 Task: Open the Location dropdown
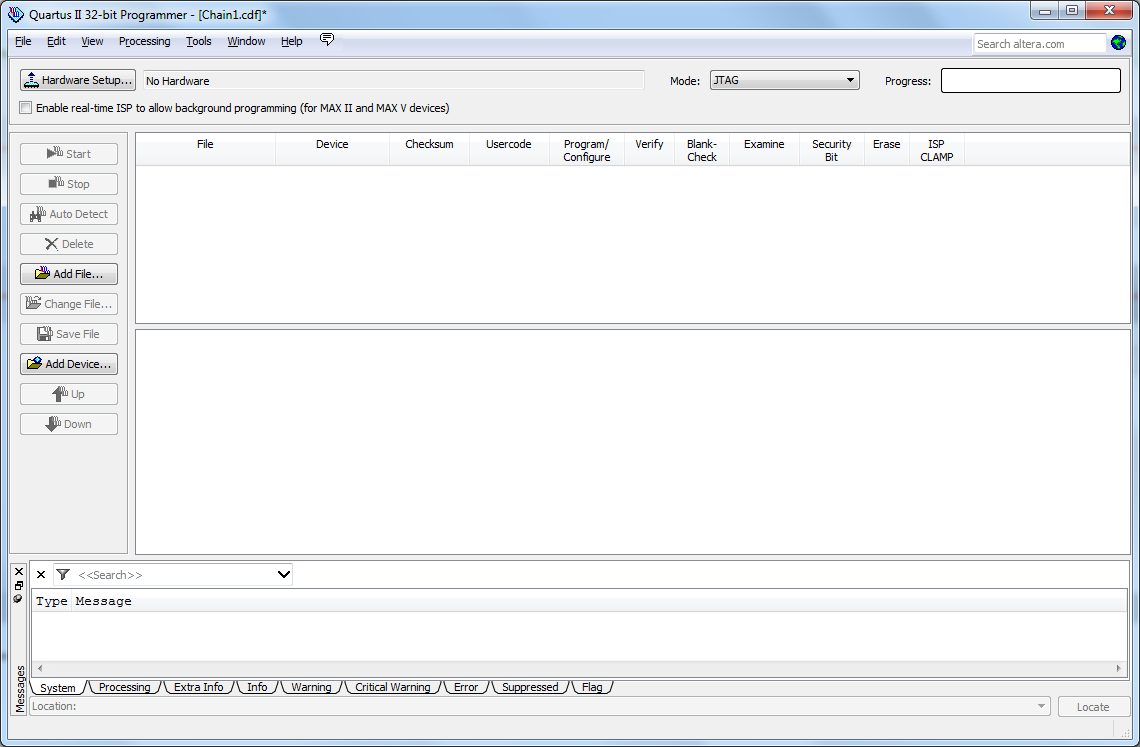tap(1042, 706)
